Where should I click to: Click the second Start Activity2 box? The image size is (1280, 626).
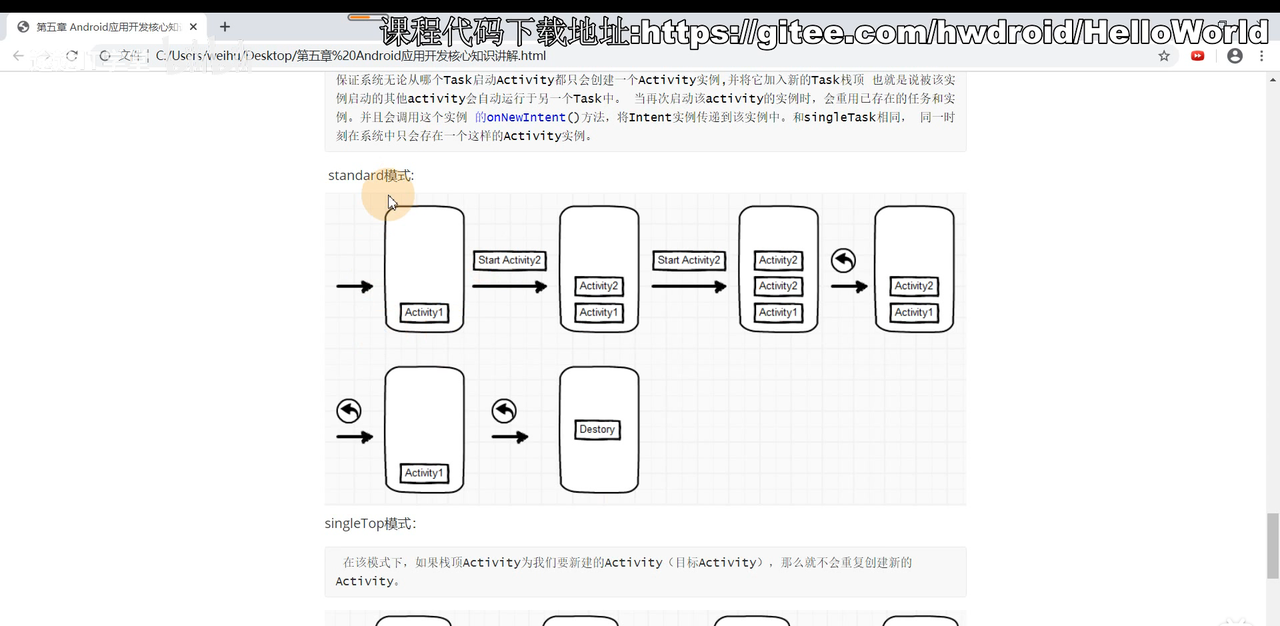689,260
